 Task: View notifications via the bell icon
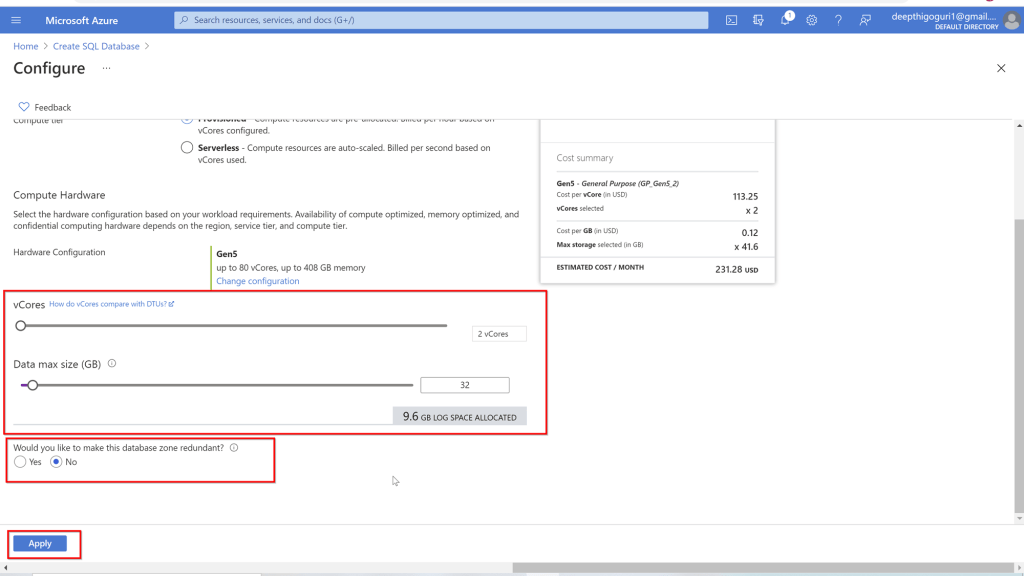785,20
